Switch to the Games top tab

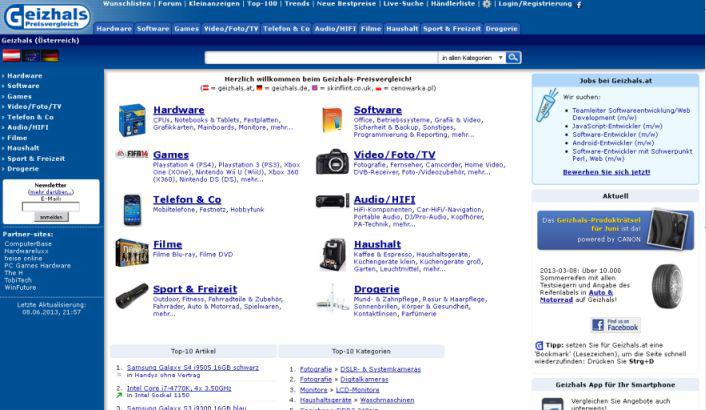pyautogui.click(x=186, y=28)
